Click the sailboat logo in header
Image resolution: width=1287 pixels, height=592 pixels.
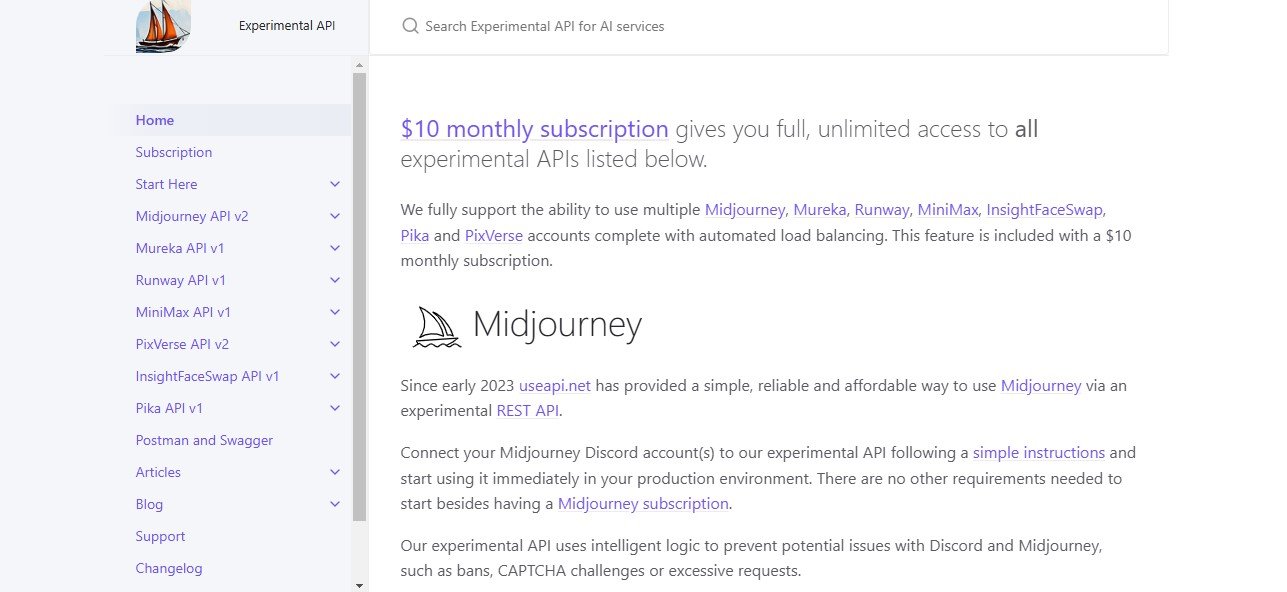(x=163, y=26)
